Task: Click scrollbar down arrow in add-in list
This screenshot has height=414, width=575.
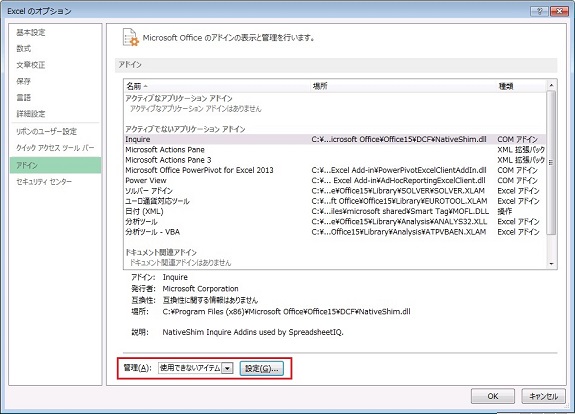Action: [x=551, y=264]
